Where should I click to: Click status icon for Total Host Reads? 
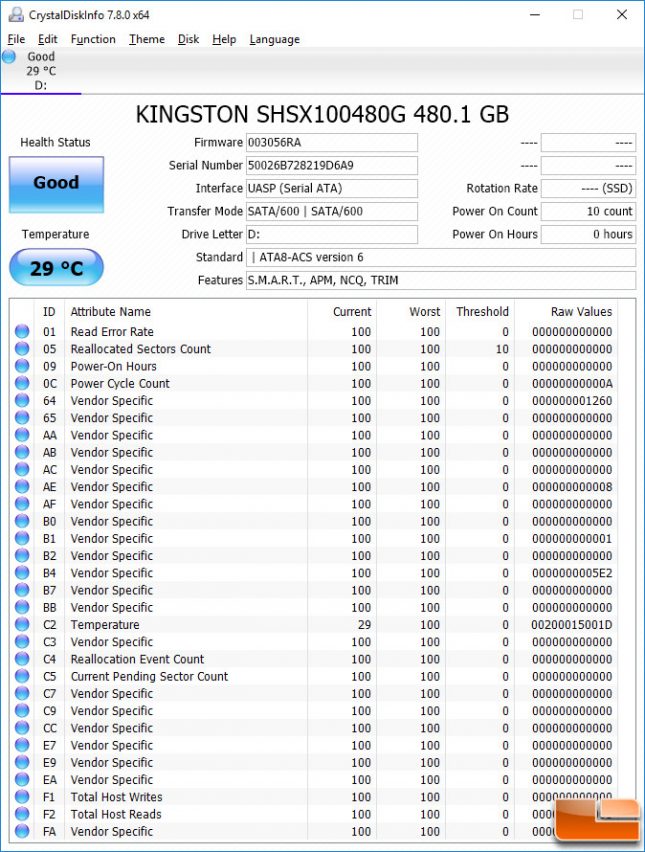click(x=22, y=813)
